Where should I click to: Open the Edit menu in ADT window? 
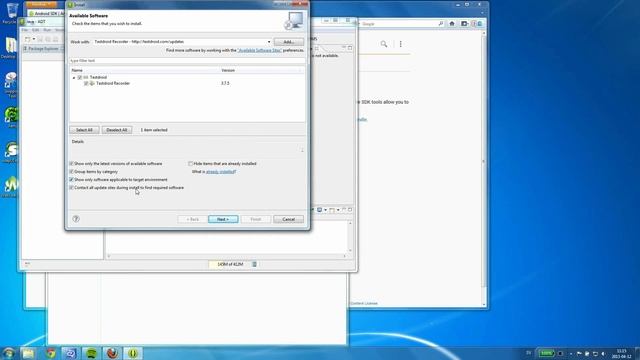[x=36, y=30]
